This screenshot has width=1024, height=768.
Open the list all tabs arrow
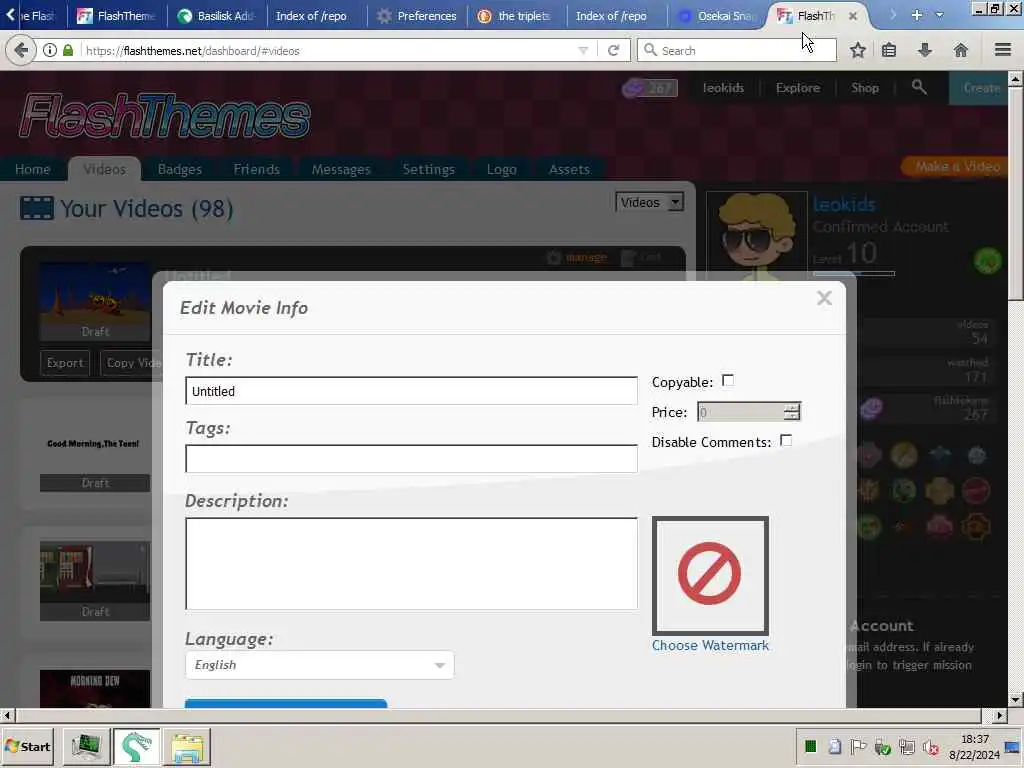click(x=940, y=15)
